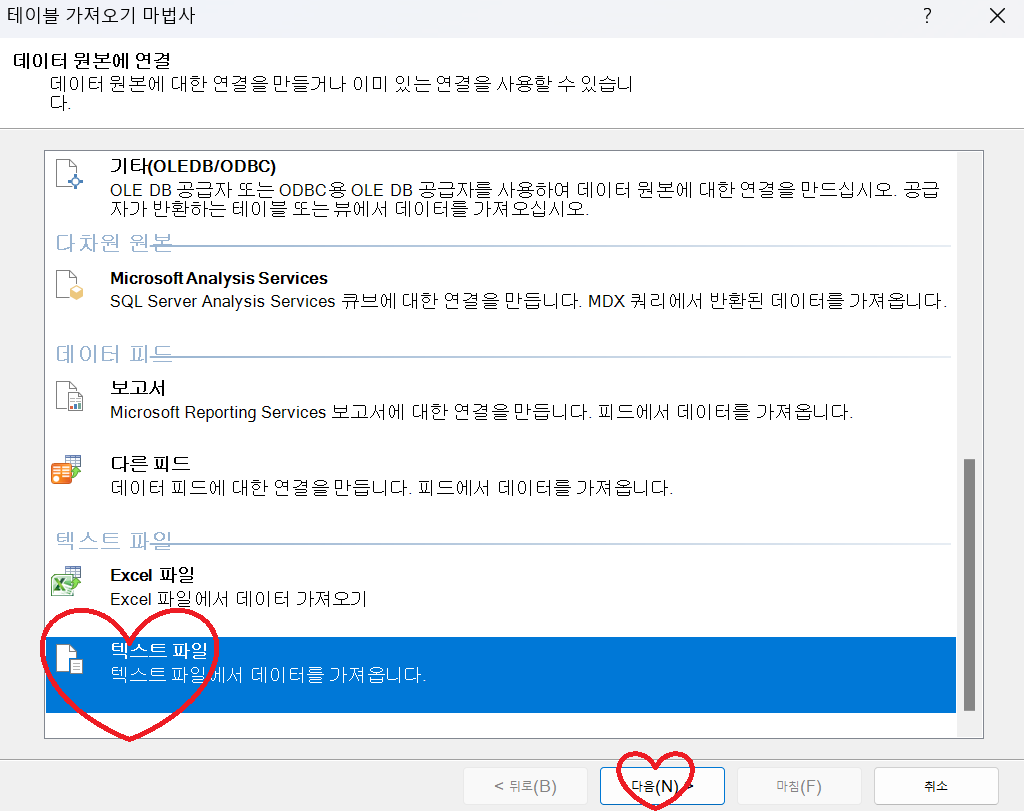Click the SQL Server Analysis Services description
Screen dimensions: 1024x811
pyautogui.click(x=528, y=301)
